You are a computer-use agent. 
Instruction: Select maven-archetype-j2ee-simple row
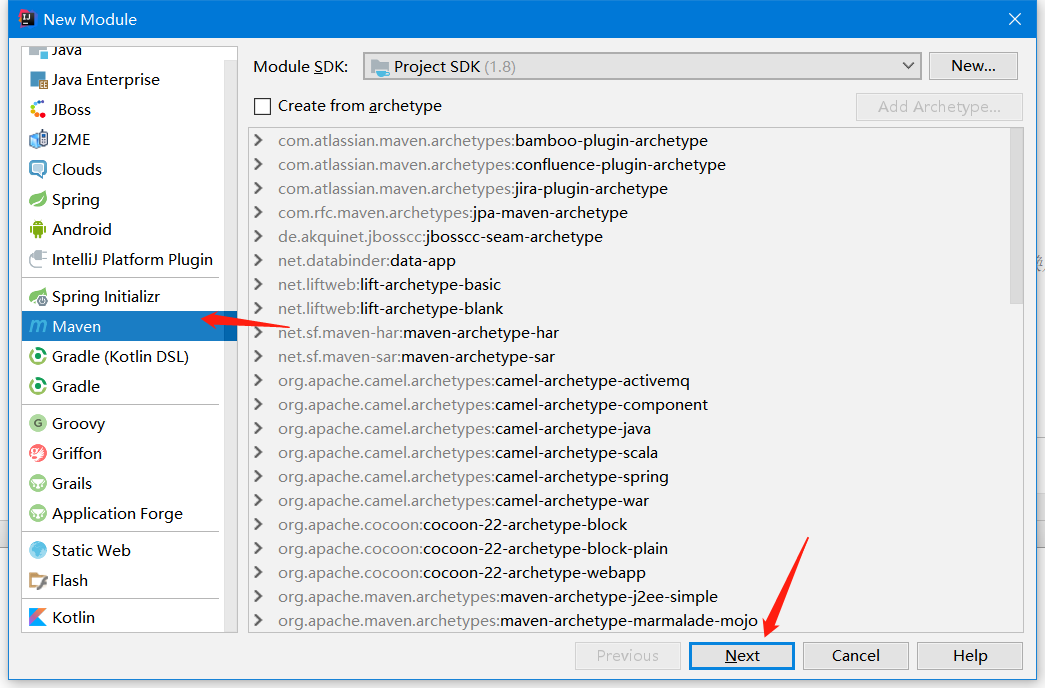click(x=629, y=597)
